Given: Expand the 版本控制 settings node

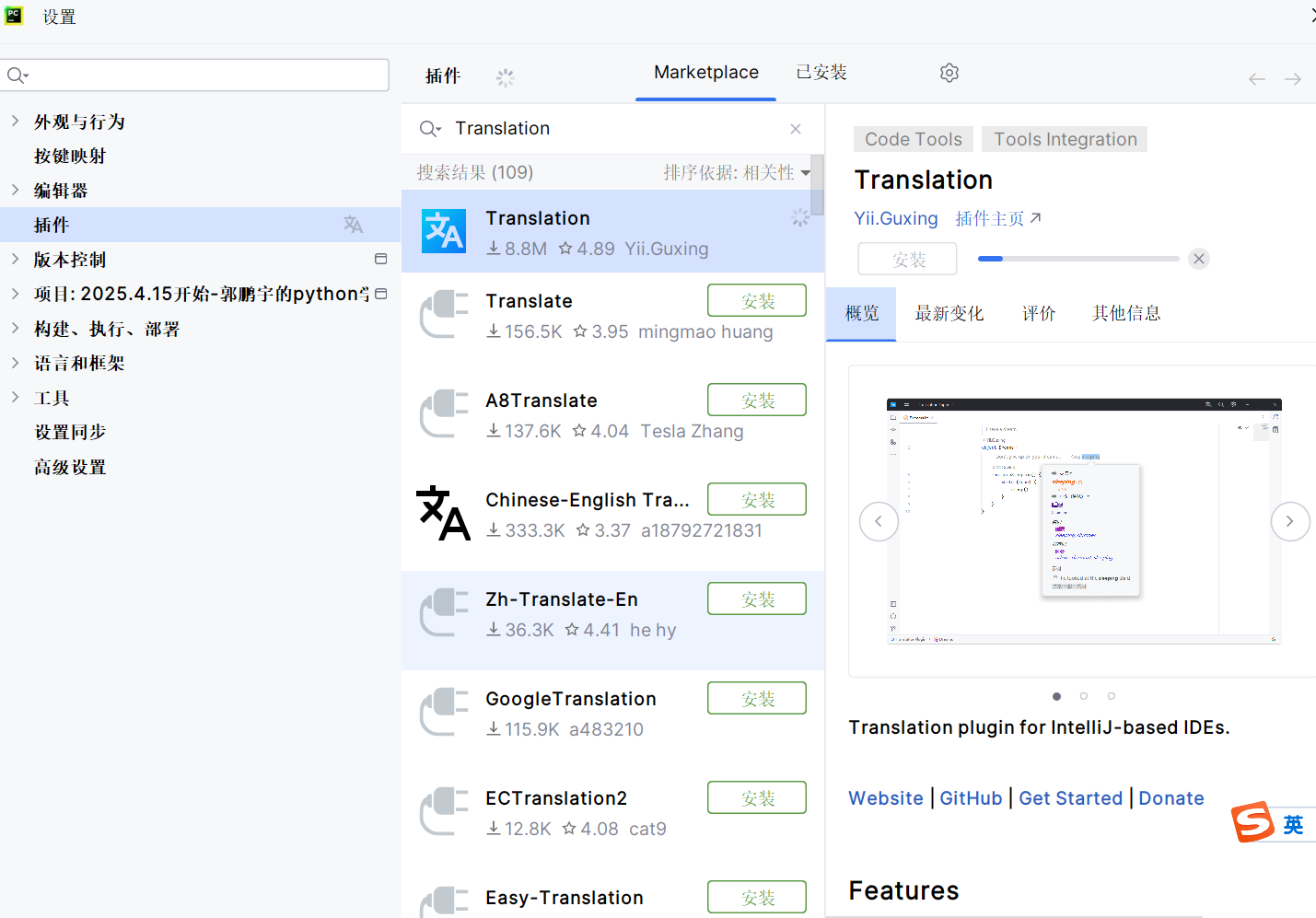Looking at the screenshot, I should pyautogui.click(x=16, y=259).
